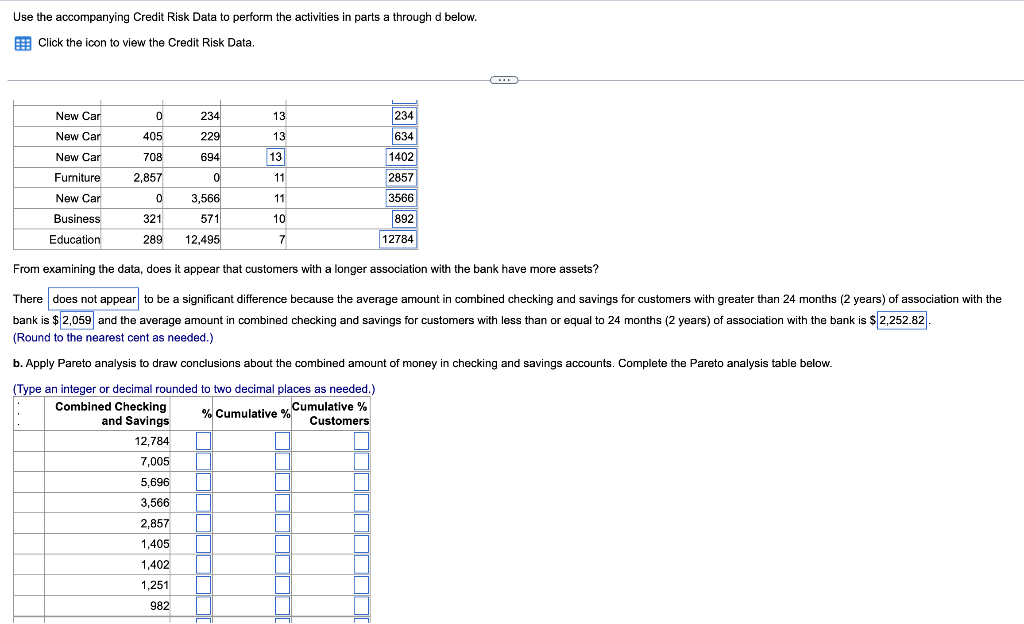The width and height of the screenshot is (1024, 624).
Task: Click the % box for the 12,784 row
Action: (203, 440)
